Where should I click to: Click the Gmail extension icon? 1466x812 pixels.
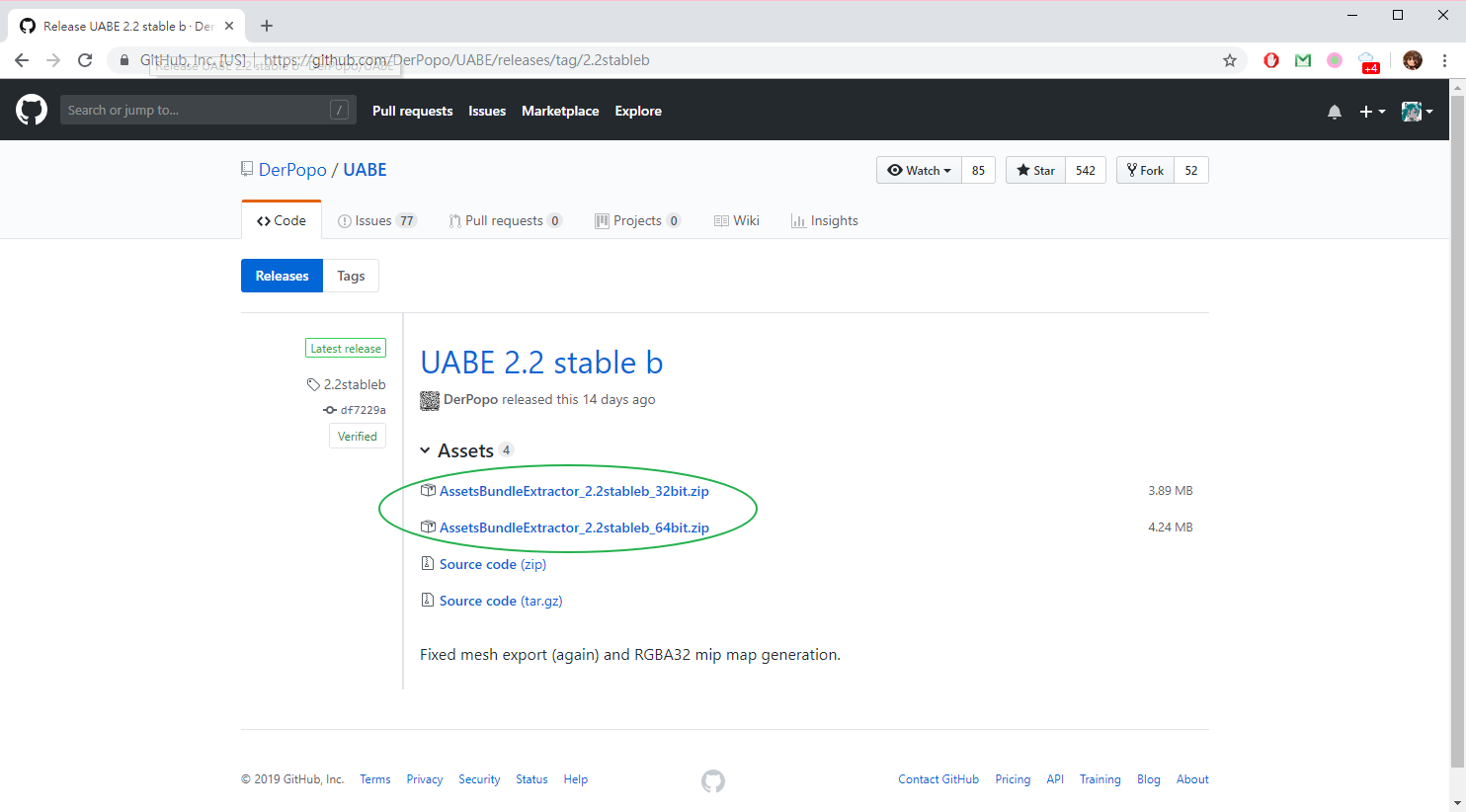(x=1303, y=60)
